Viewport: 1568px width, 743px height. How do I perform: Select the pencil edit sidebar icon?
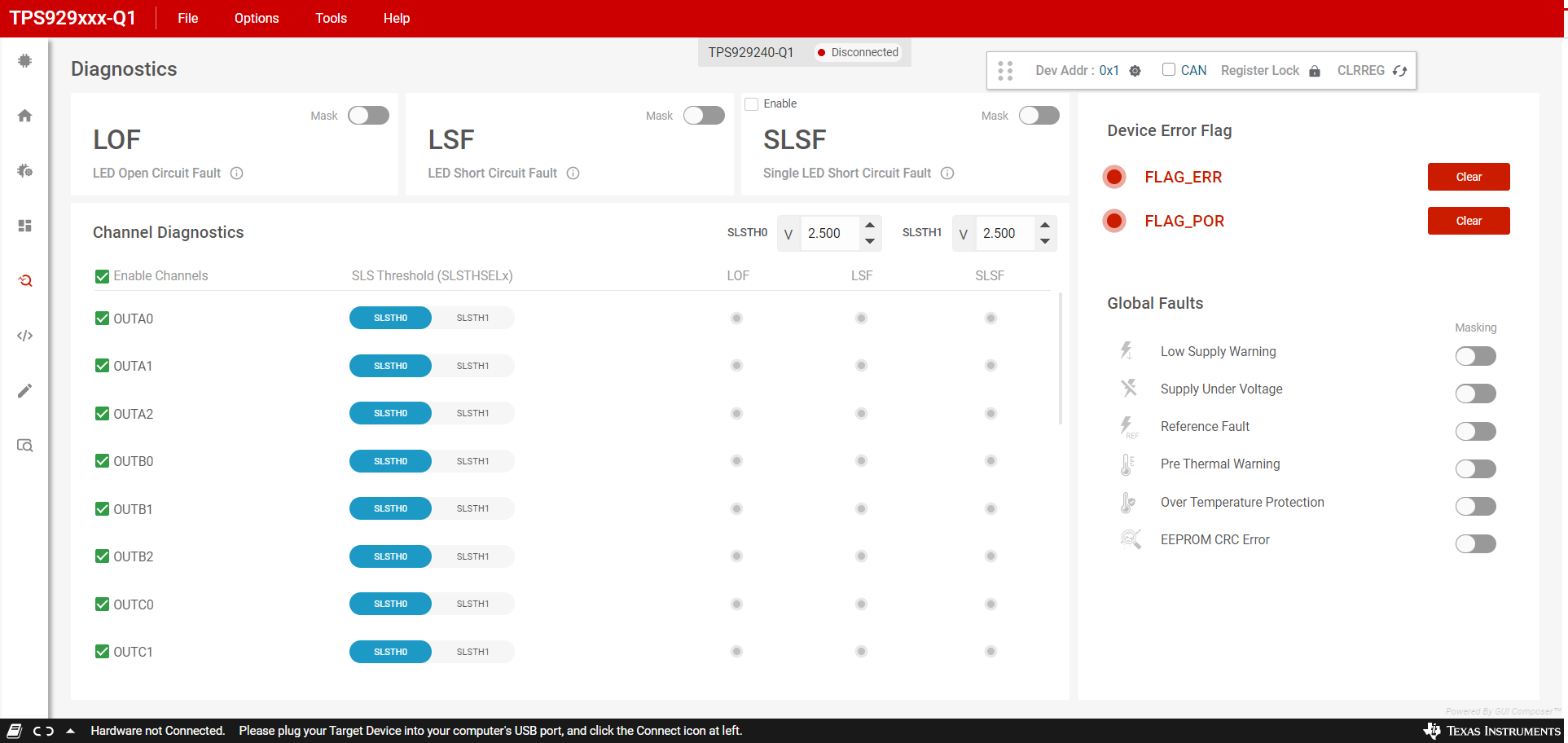point(25,390)
